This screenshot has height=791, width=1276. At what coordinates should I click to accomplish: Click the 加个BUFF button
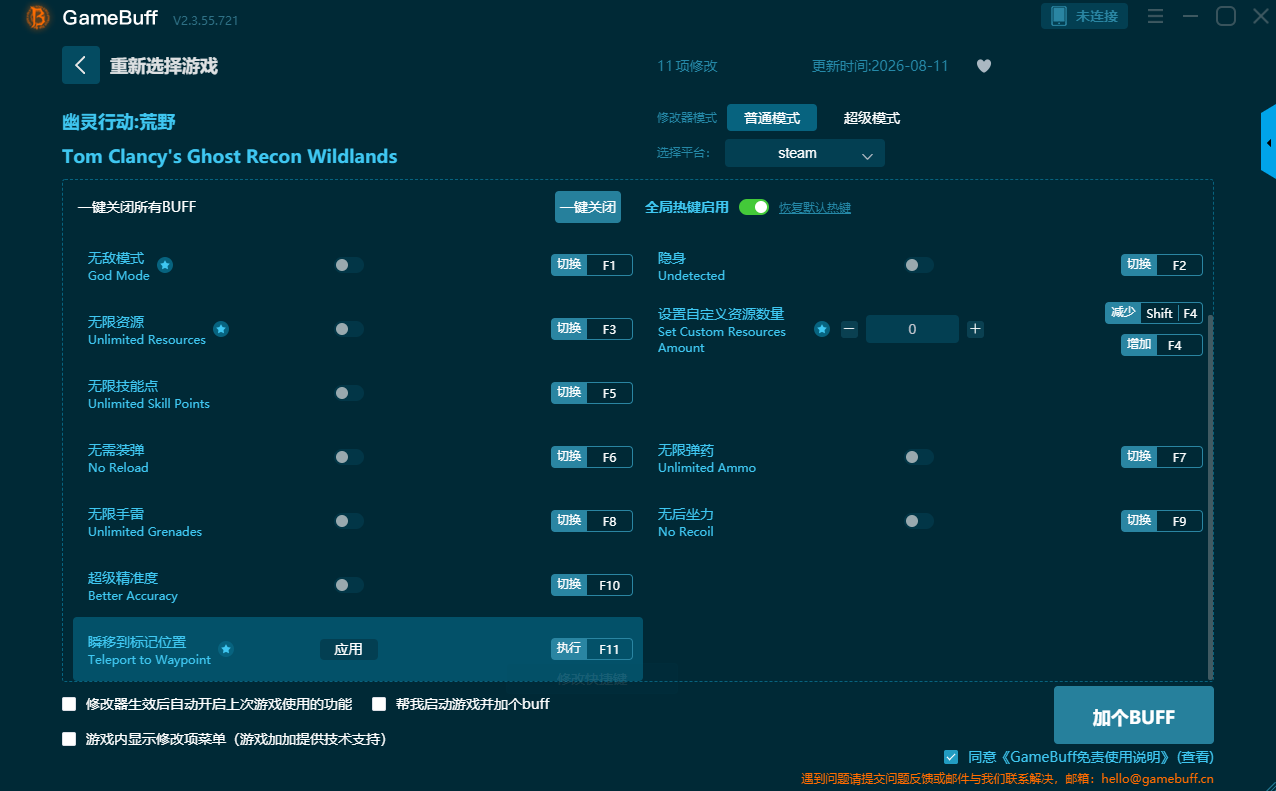click(1134, 715)
